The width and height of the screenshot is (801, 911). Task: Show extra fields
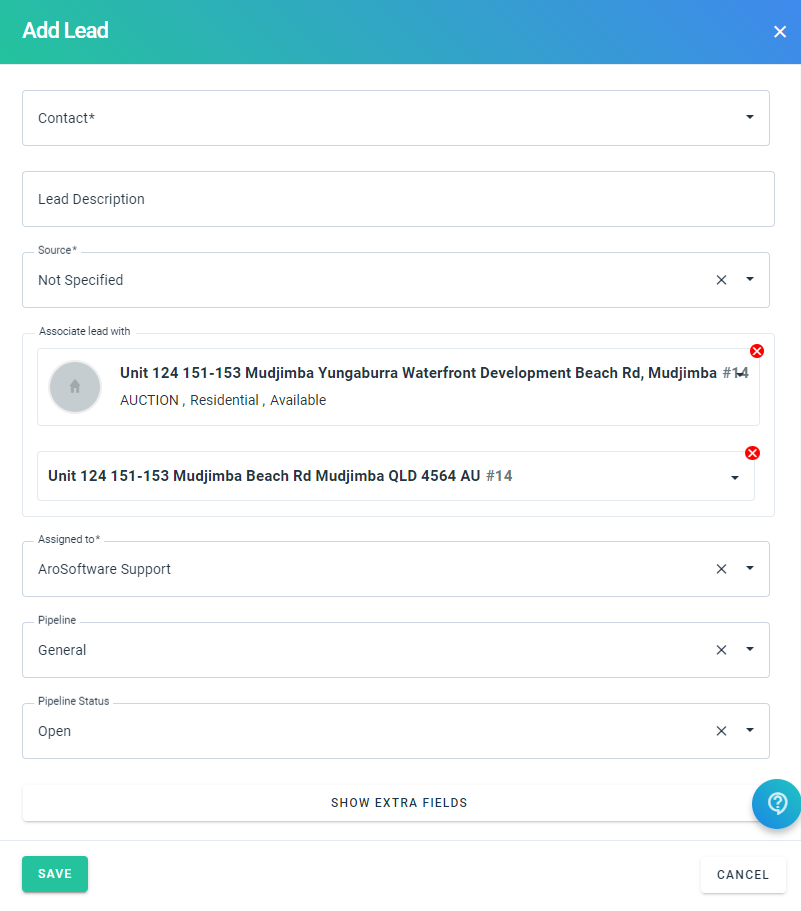pos(398,803)
